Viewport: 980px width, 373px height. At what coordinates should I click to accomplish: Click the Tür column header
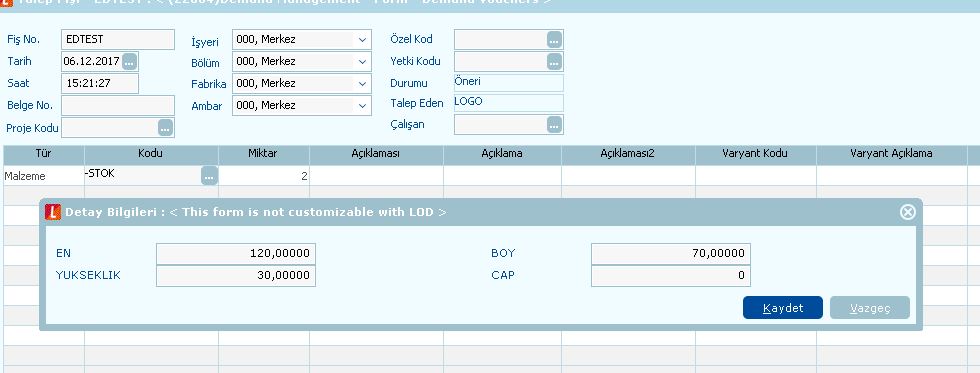(44, 154)
